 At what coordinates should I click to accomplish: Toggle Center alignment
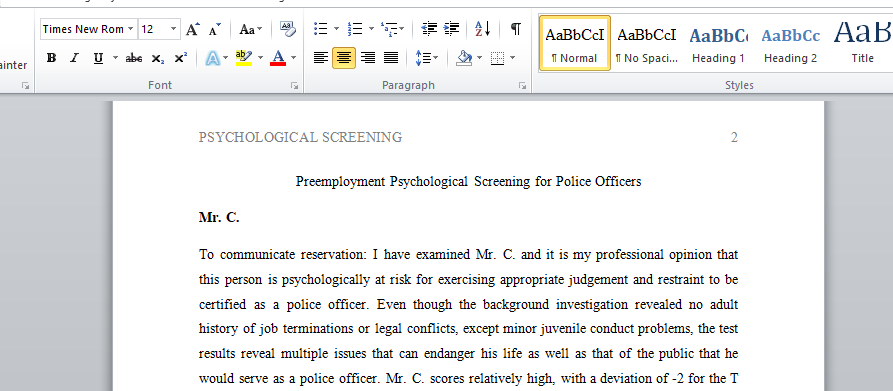(x=344, y=57)
